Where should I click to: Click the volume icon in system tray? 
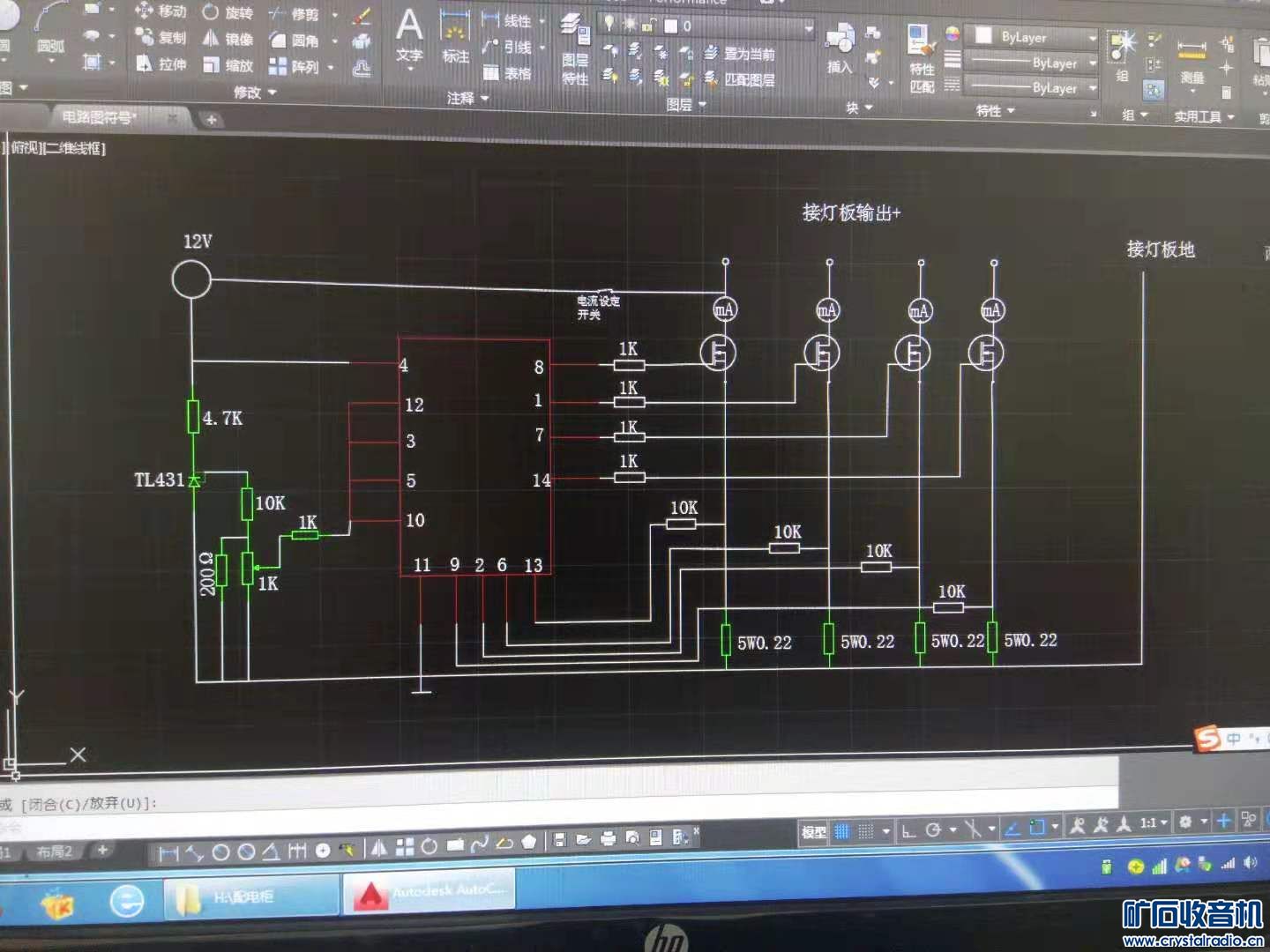point(1251,863)
